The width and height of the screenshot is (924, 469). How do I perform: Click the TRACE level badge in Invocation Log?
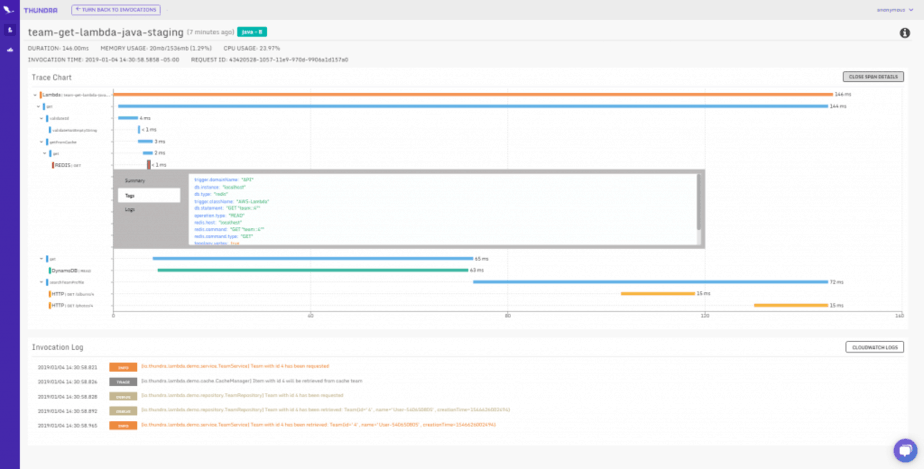(x=122, y=381)
